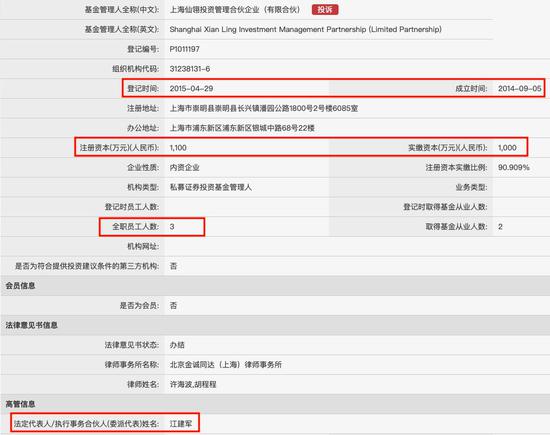This screenshot has width=550, height=435.
Task: Click the 登记编号 field label
Action: pyautogui.click(x=143, y=49)
